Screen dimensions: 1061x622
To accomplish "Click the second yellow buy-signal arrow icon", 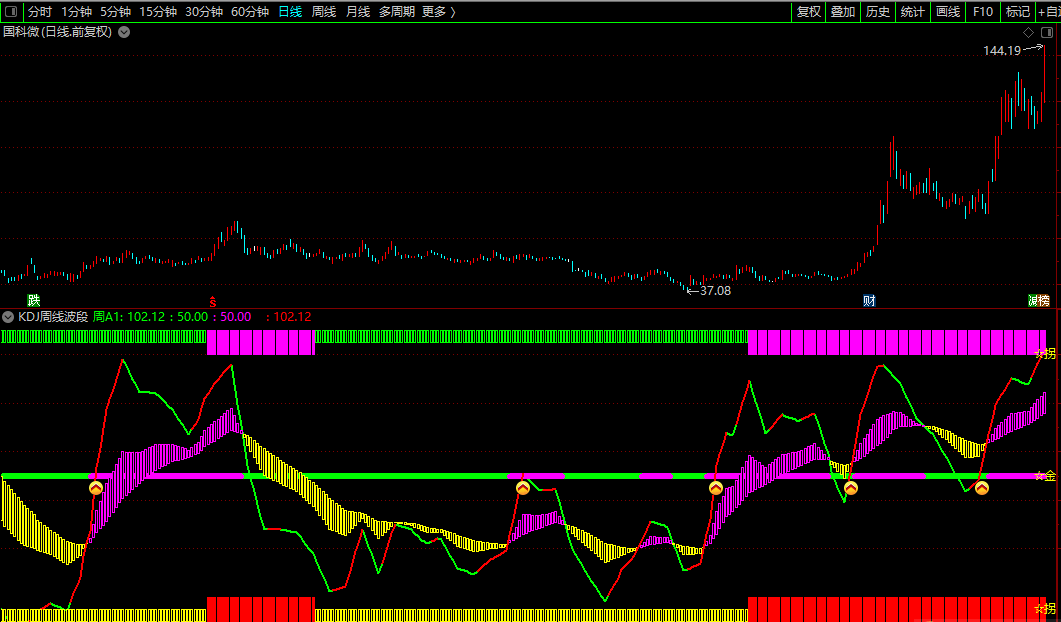I will (522, 488).
